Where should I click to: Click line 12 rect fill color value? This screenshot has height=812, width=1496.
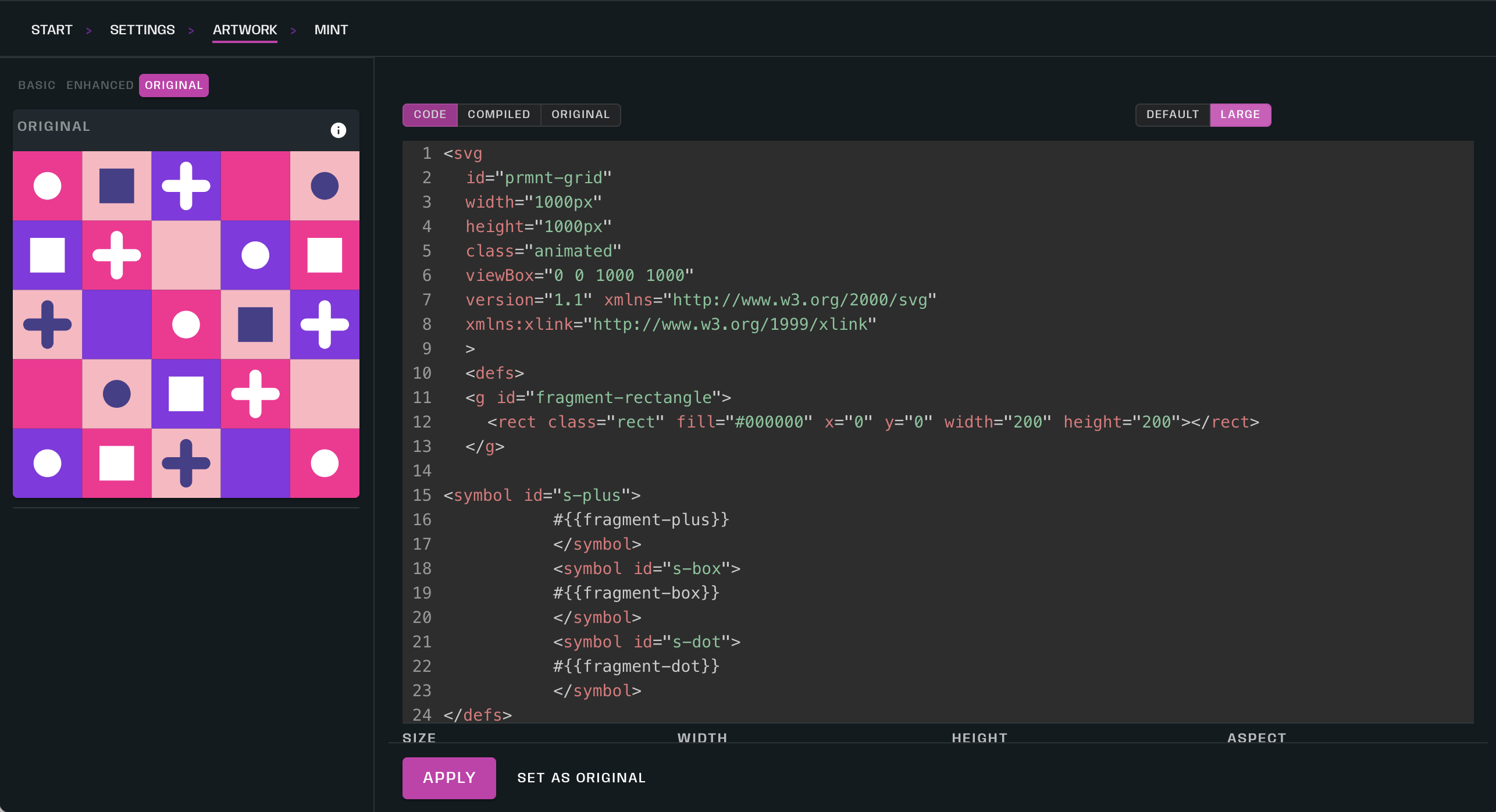click(769, 422)
